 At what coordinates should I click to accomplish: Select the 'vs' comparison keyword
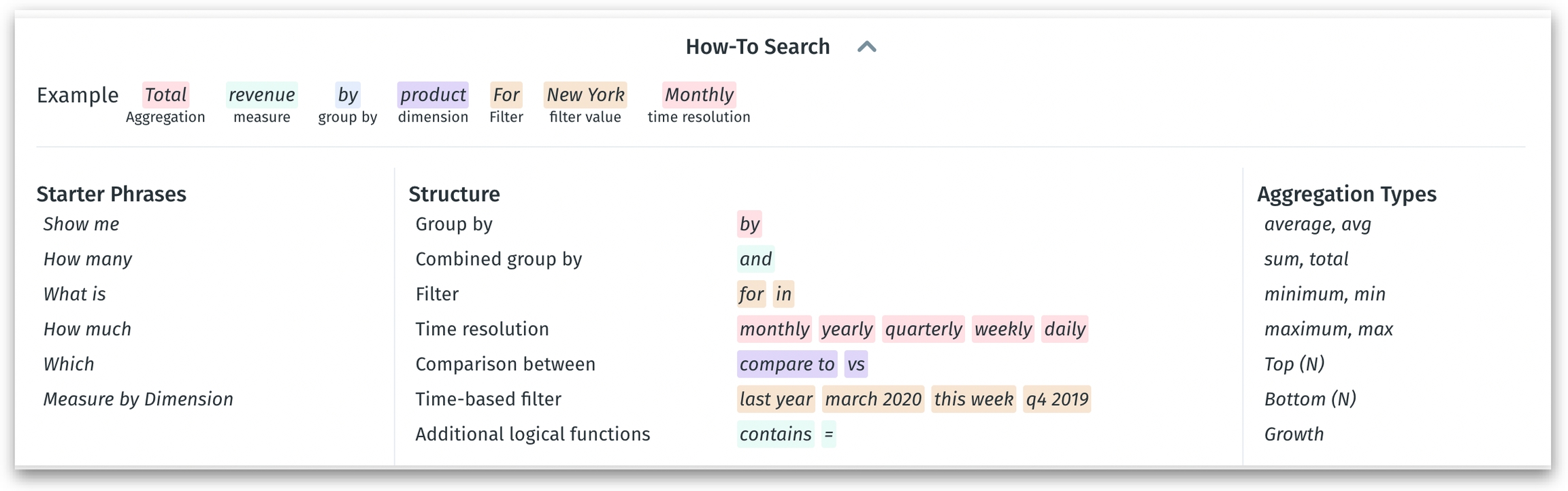tap(855, 365)
